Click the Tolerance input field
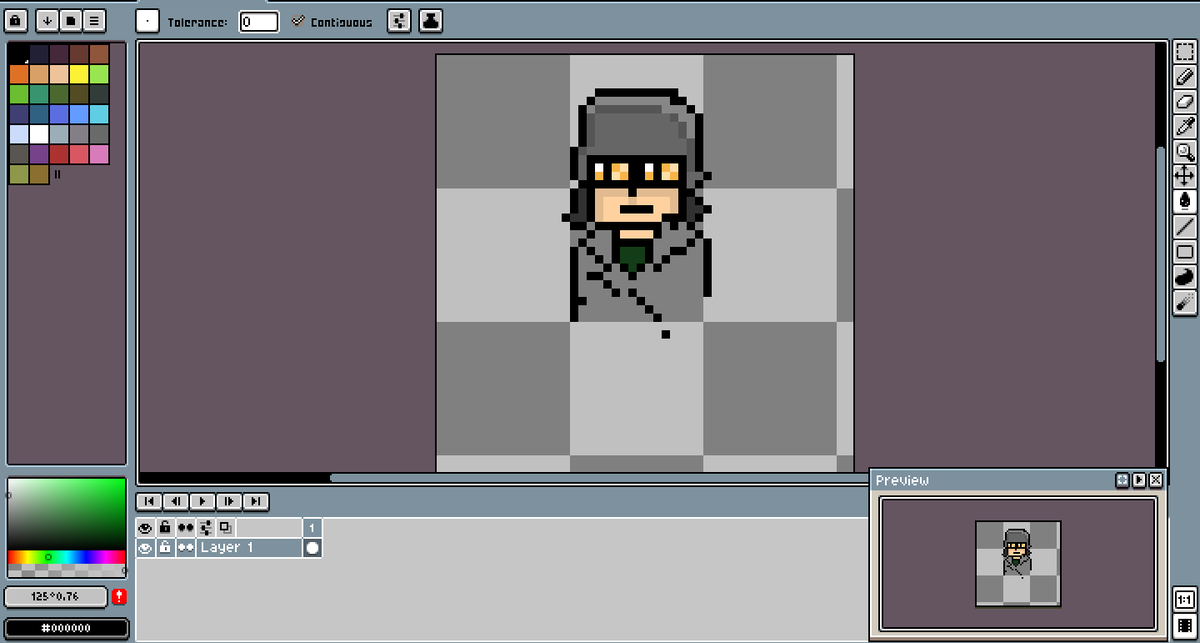Viewport: 1200px width, 643px height. (259, 21)
